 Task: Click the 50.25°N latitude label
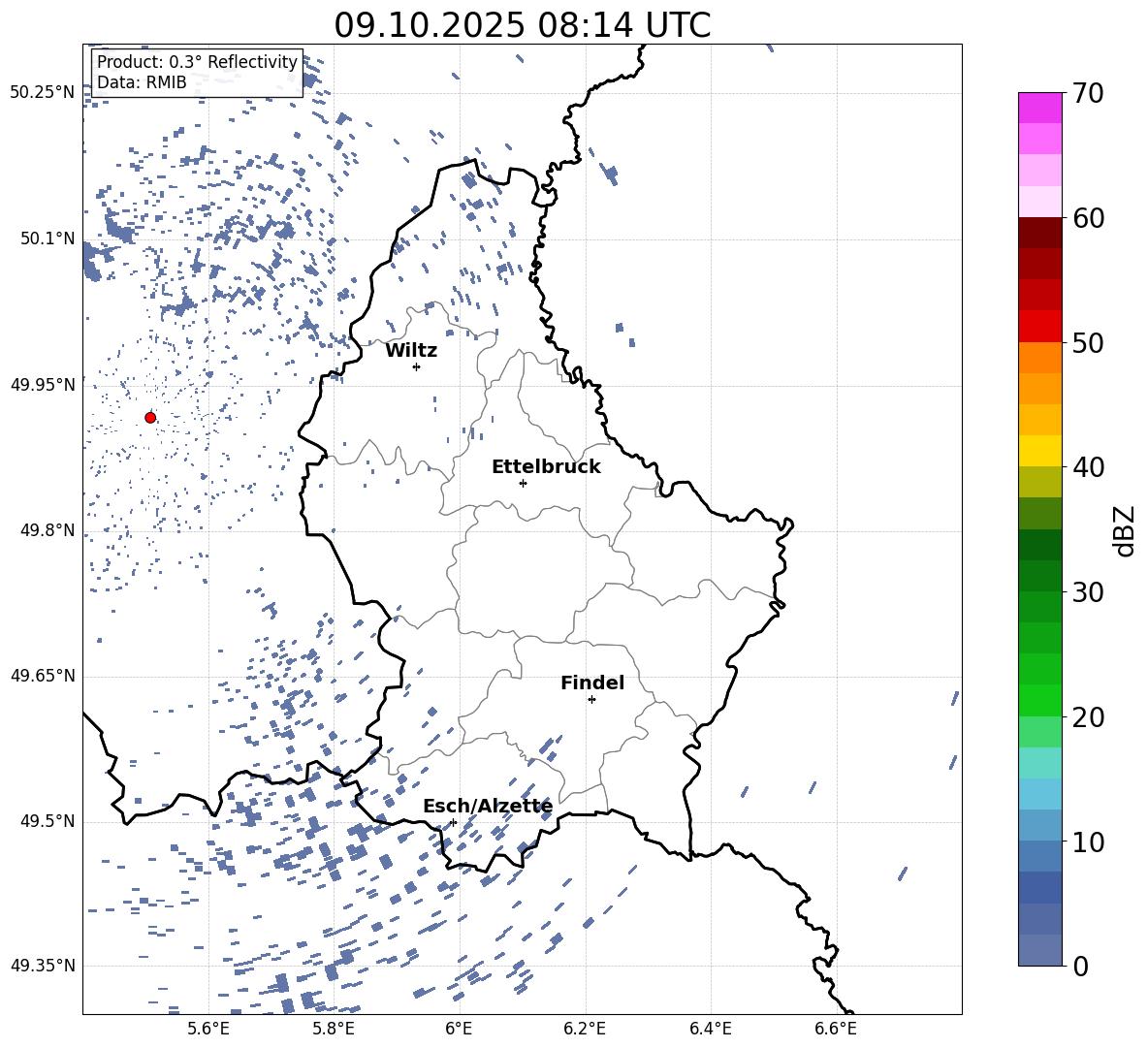tap(43, 93)
